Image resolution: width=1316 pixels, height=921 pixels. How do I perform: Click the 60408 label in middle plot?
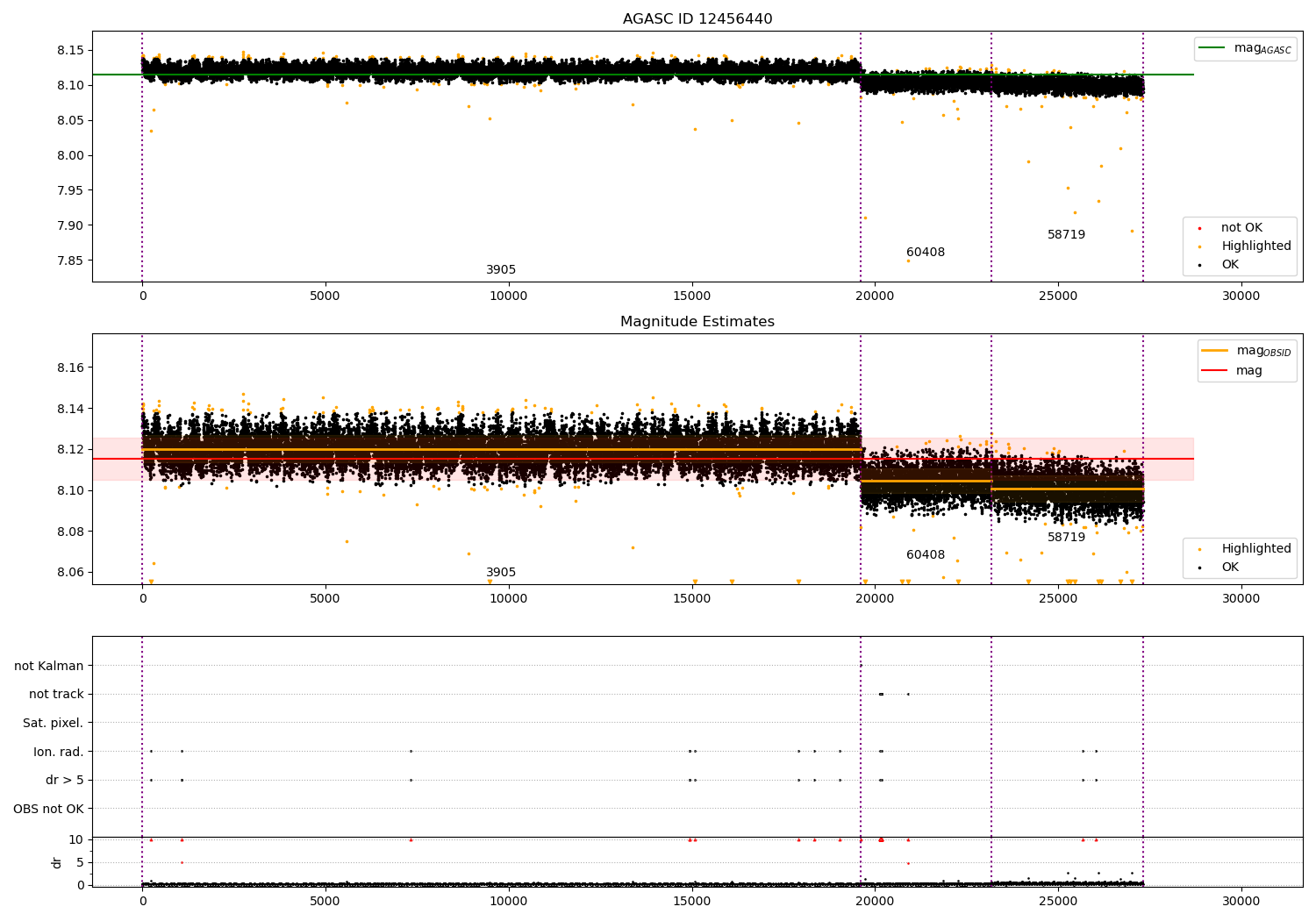tap(926, 555)
